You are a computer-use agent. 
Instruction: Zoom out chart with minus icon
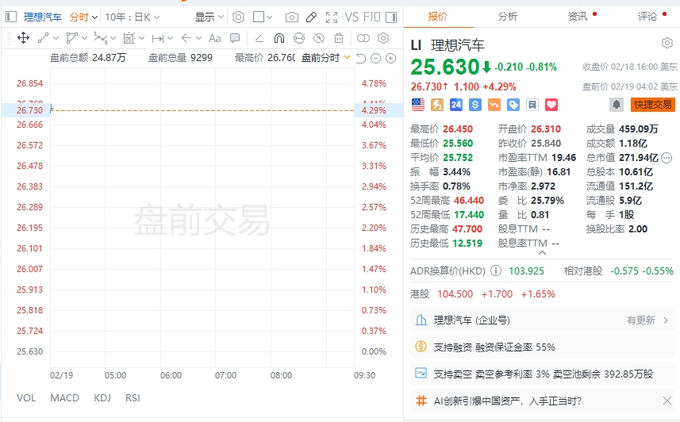coord(376,58)
